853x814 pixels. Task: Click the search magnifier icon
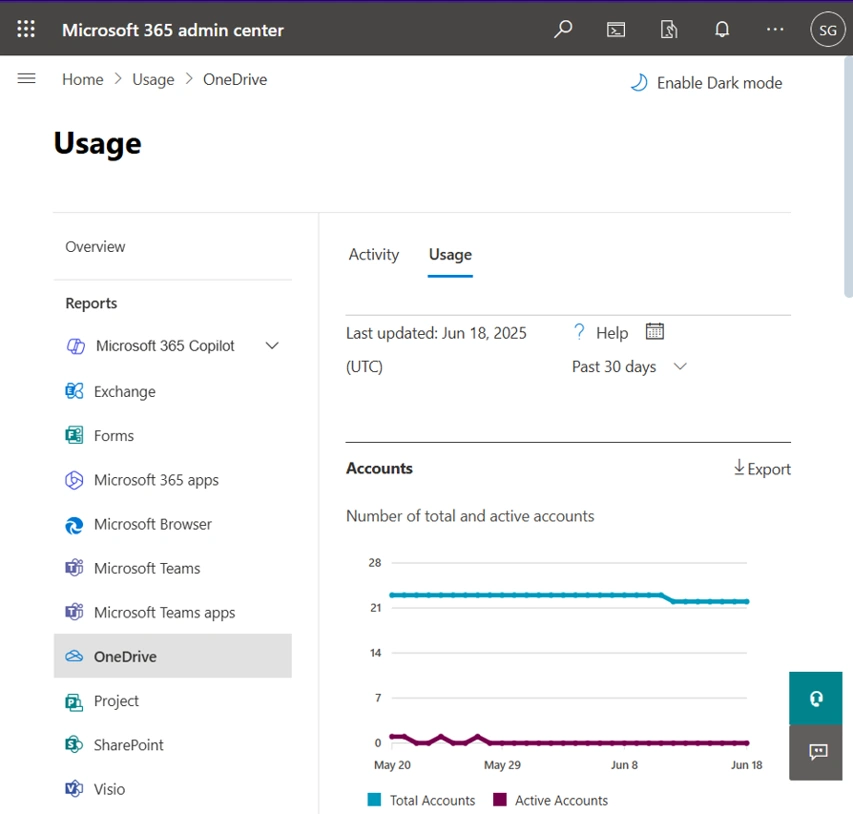(x=563, y=29)
